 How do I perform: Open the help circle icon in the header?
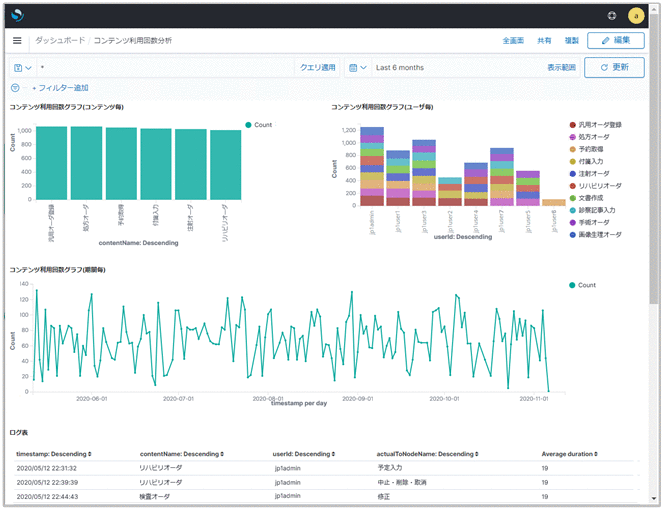click(x=612, y=16)
